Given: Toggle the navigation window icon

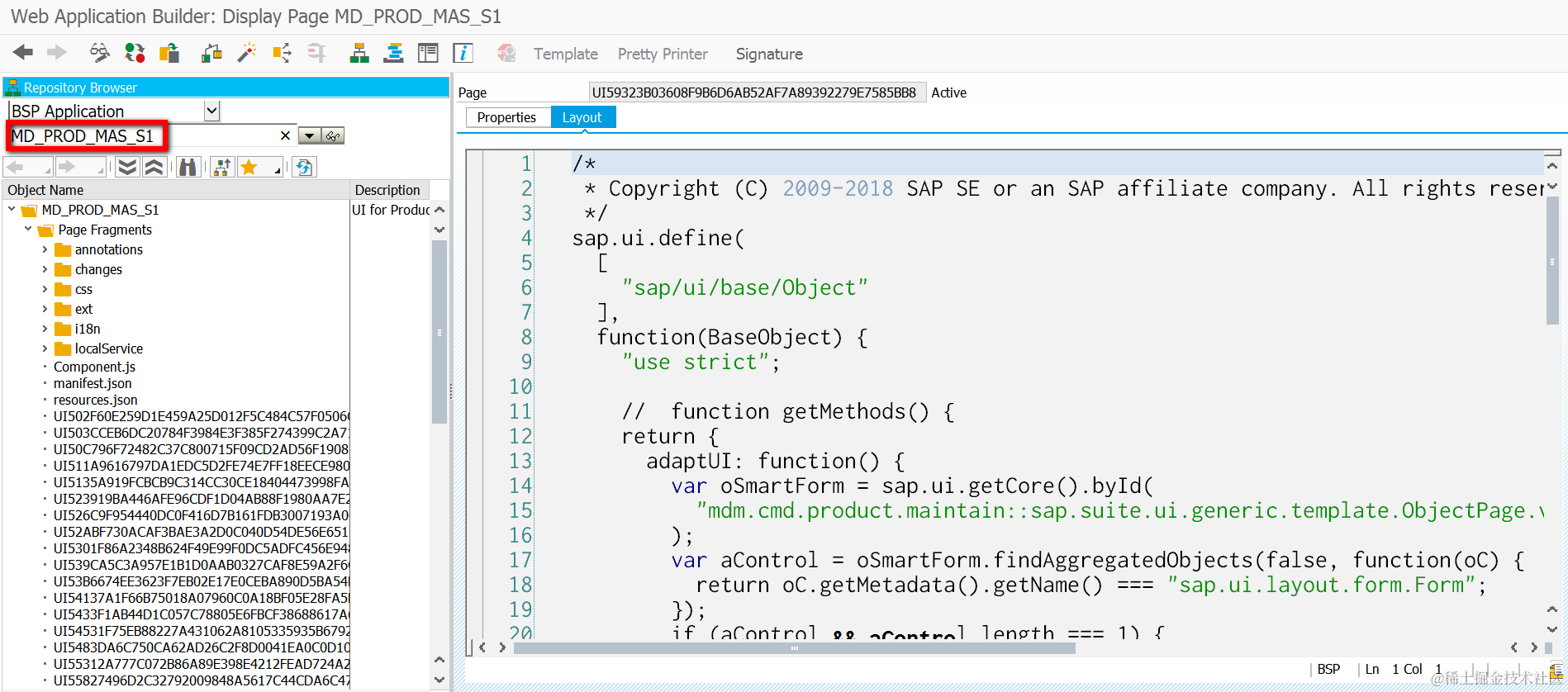Looking at the screenshot, I should (394, 54).
